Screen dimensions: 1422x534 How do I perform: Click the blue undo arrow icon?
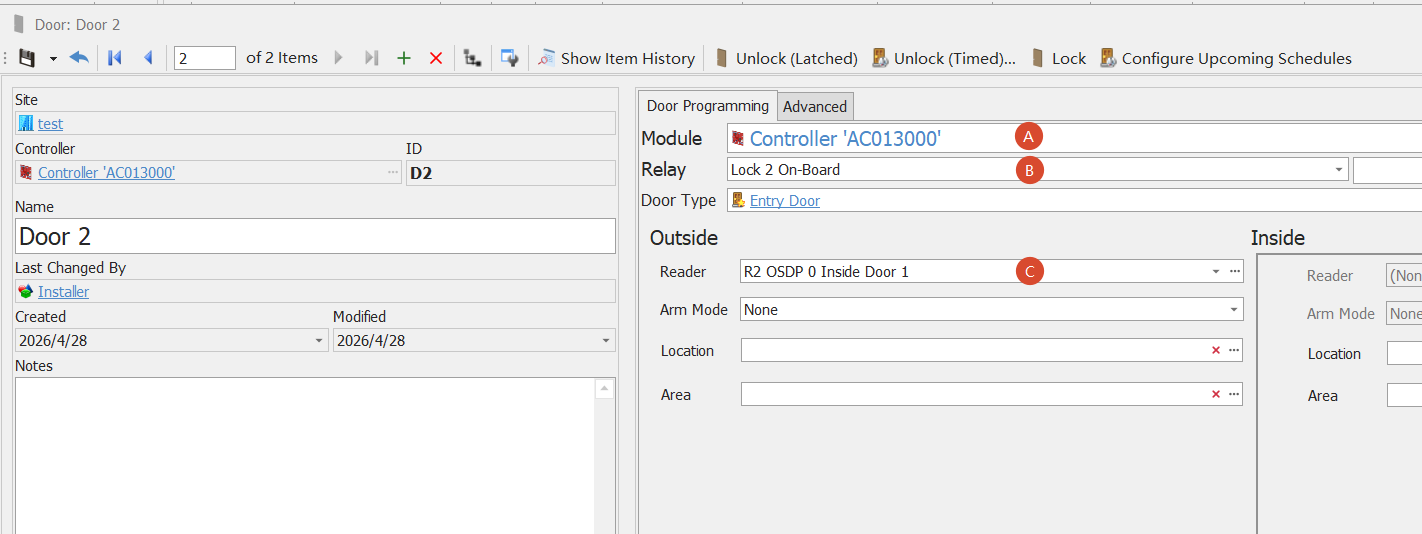79,58
